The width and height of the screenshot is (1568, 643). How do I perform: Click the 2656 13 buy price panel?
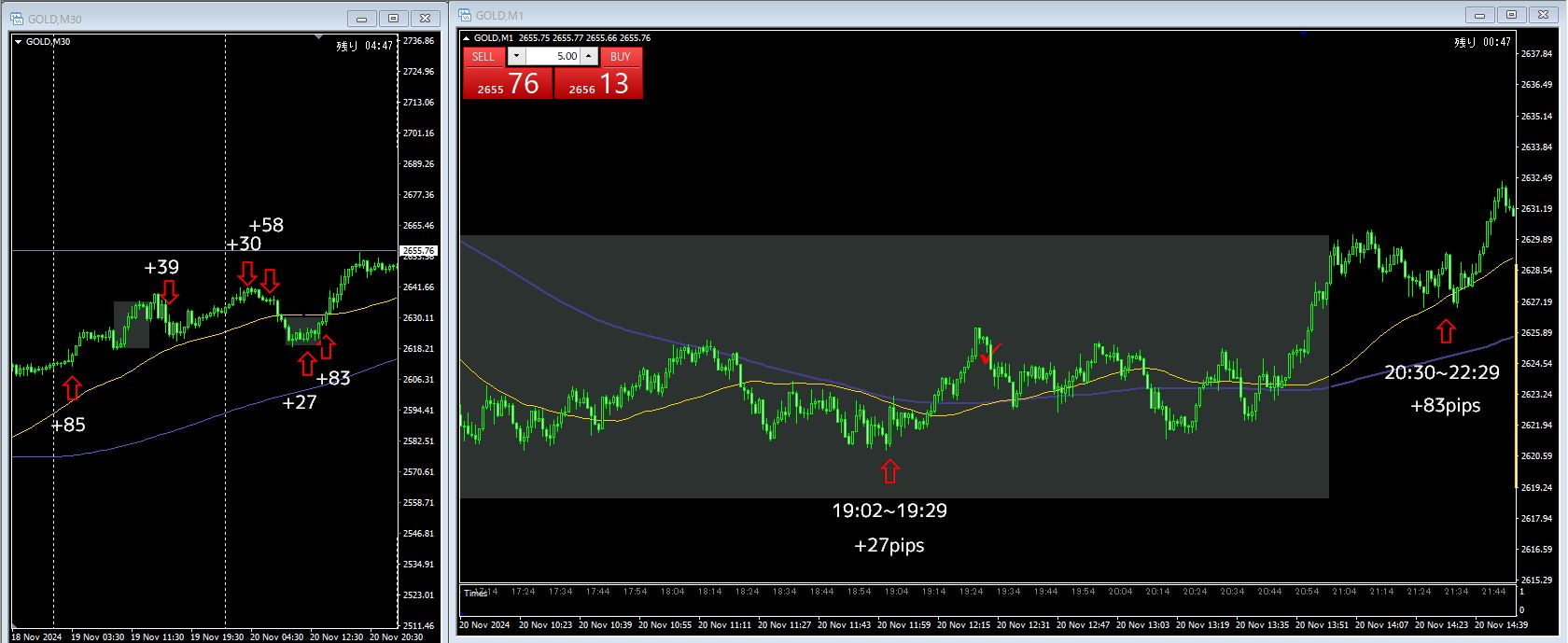coord(598,83)
